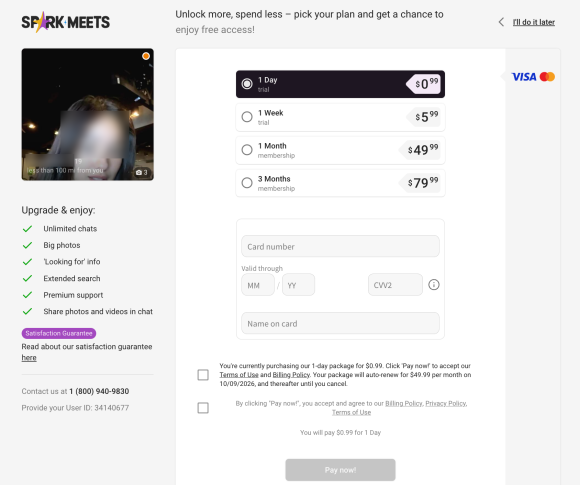Screen dimensions: 580x485
Task: Open the centered Terms of Use link
Action: pyautogui.click(x=351, y=412)
